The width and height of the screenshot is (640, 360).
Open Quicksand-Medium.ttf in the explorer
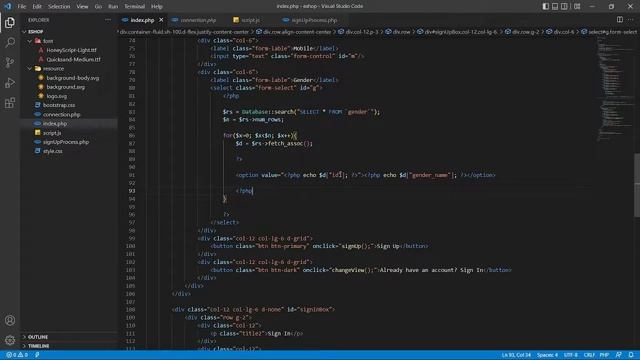(x=69, y=59)
